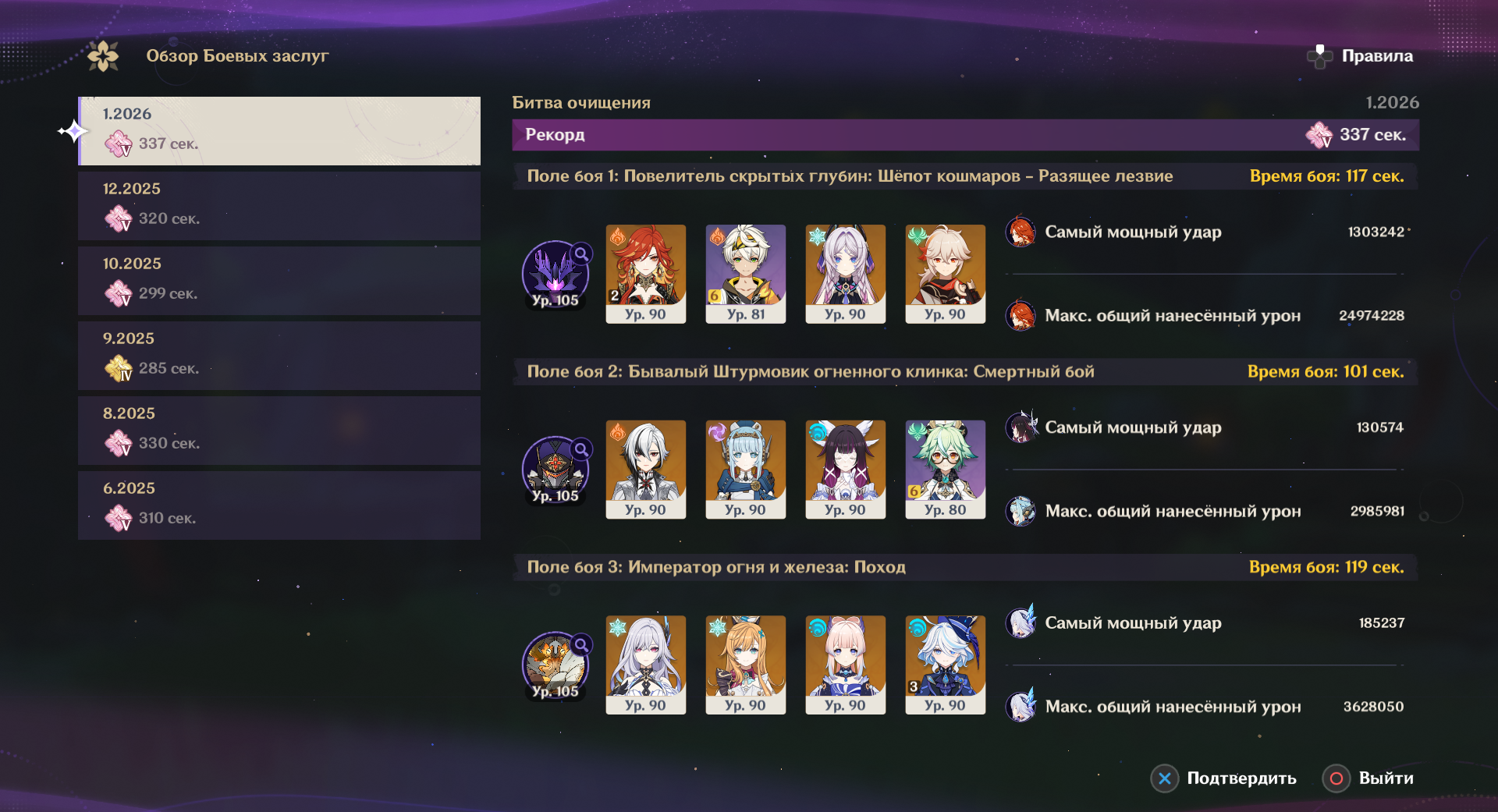The image size is (1498, 812).
Task: Open the 9.2025 record with 285 сек.
Action: coord(279,356)
